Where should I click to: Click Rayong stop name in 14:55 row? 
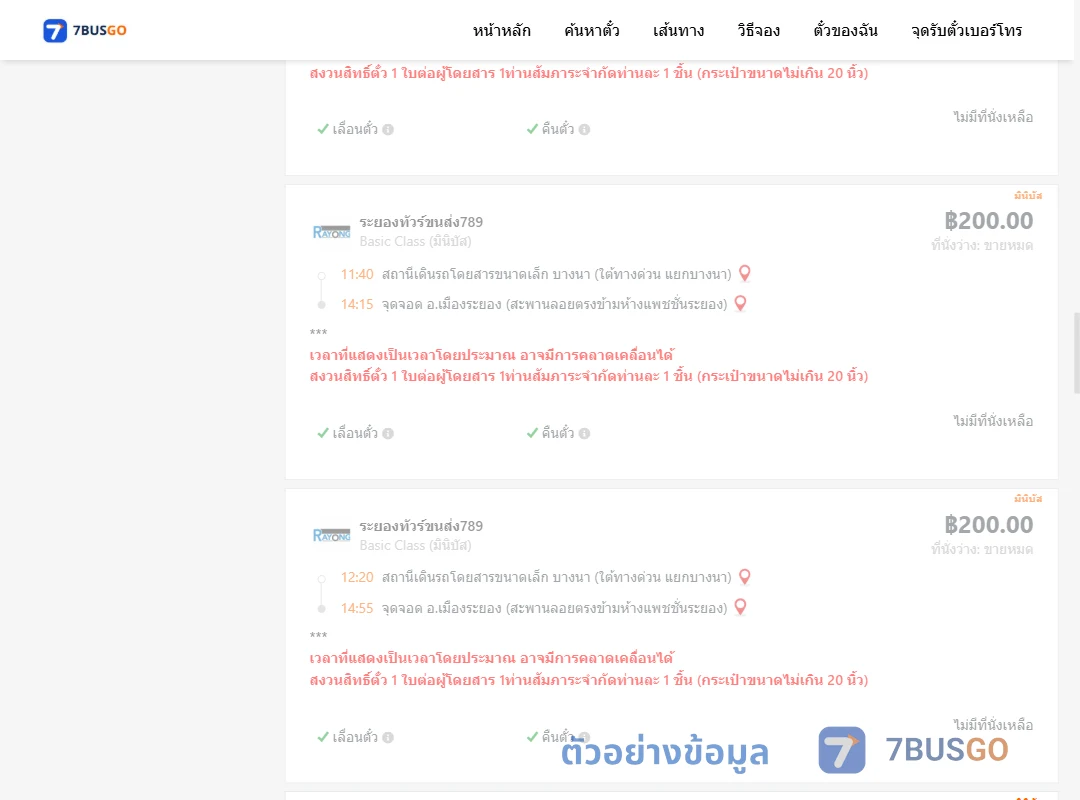(x=554, y=608)
